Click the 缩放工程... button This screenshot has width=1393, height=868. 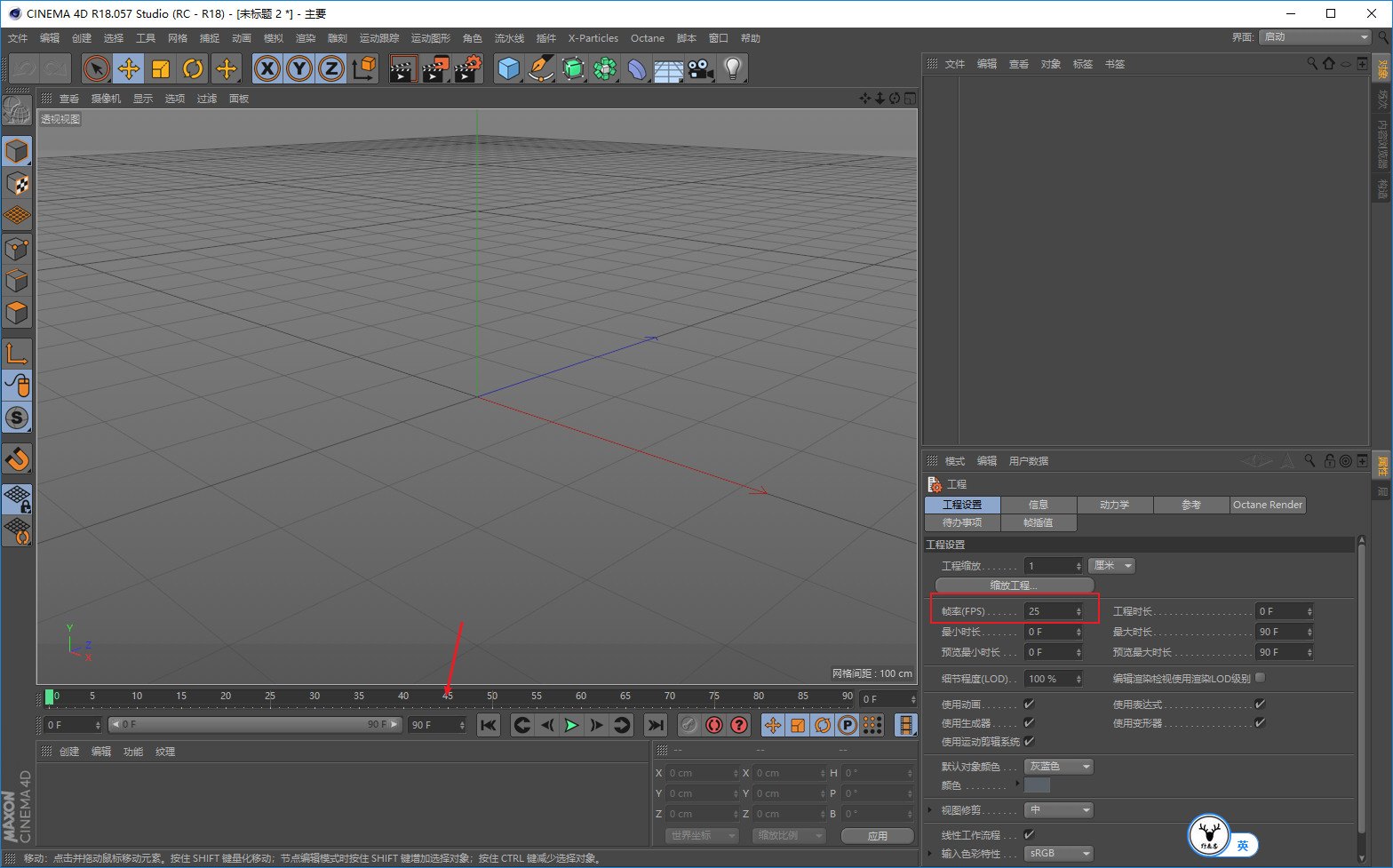coord(1015,585)
